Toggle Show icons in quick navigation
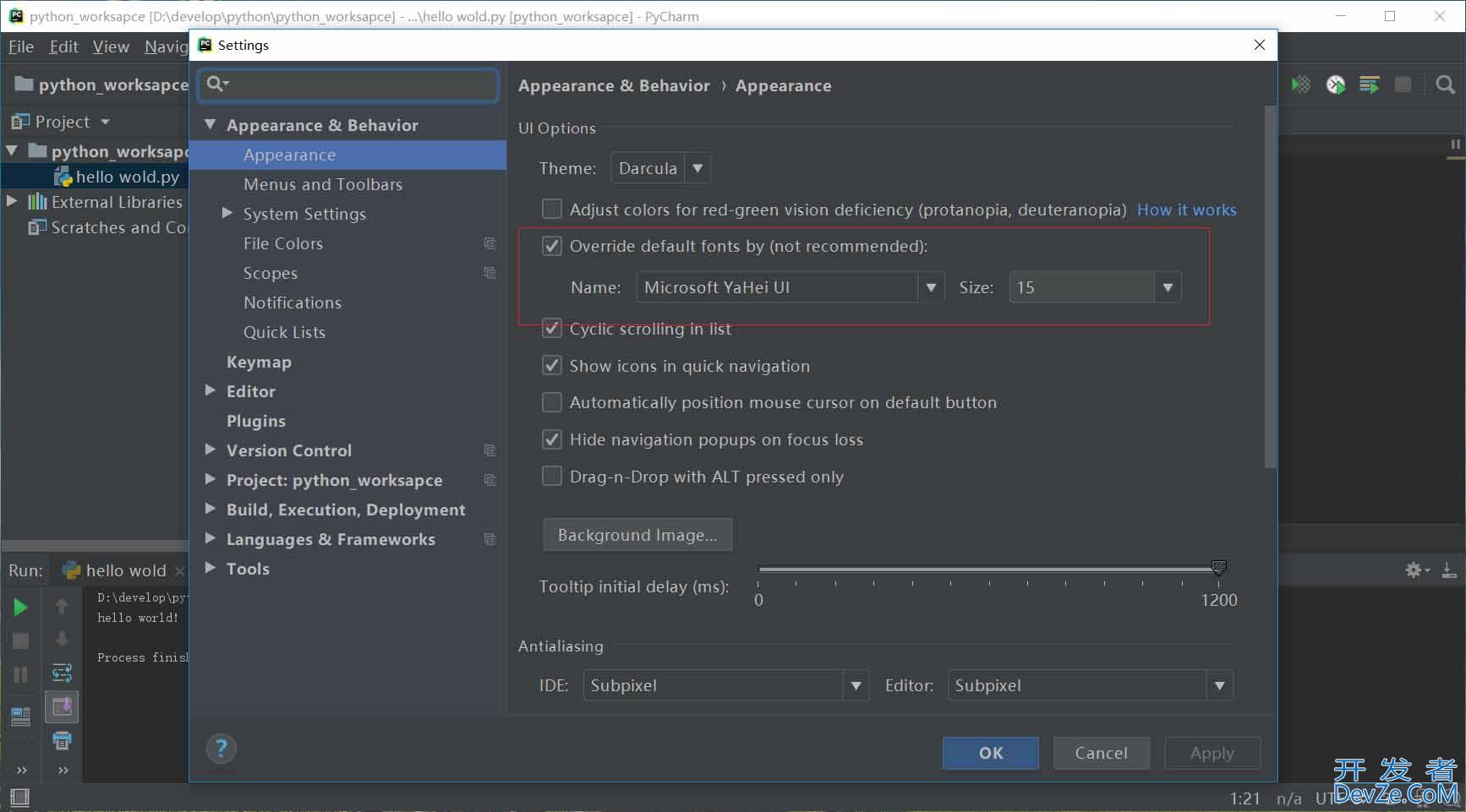 click(x=551, y=365)
